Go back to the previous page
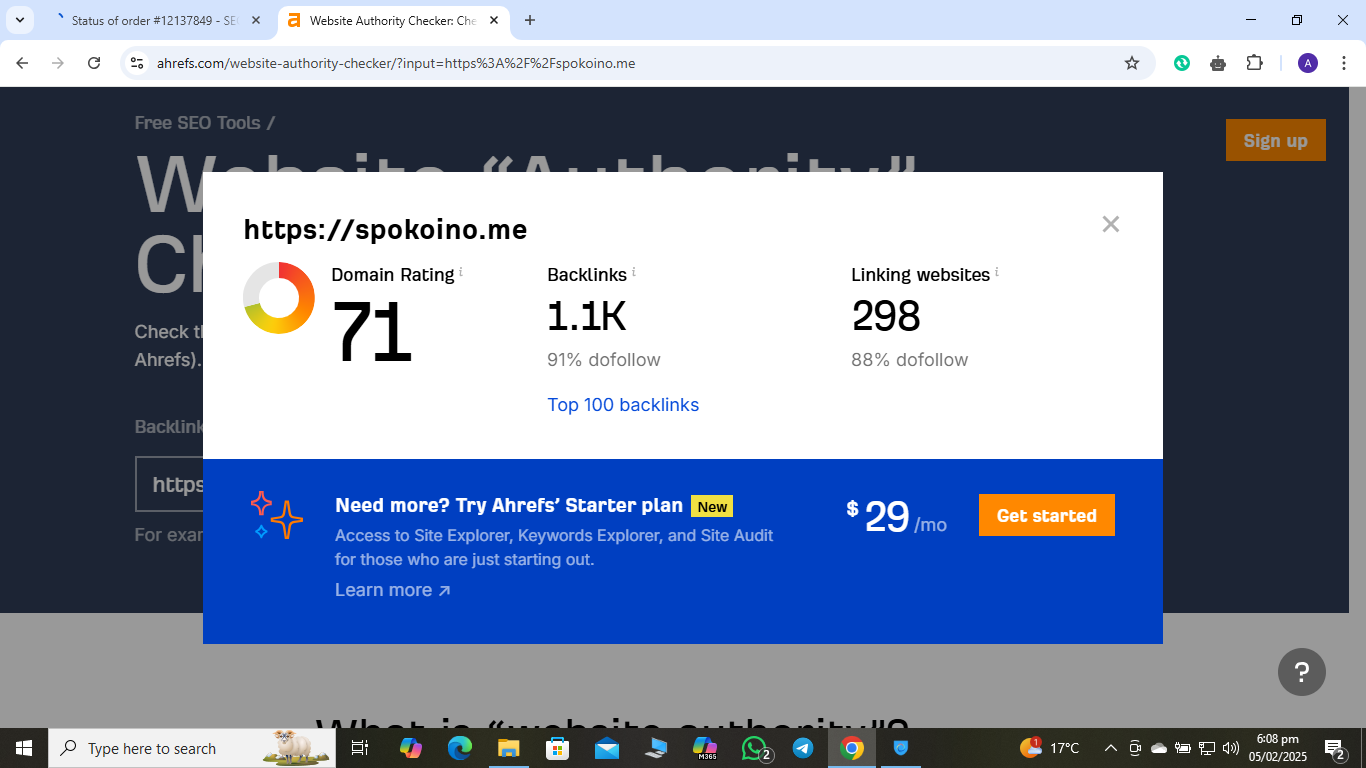 pyautogui.click(x=22, y=62)
